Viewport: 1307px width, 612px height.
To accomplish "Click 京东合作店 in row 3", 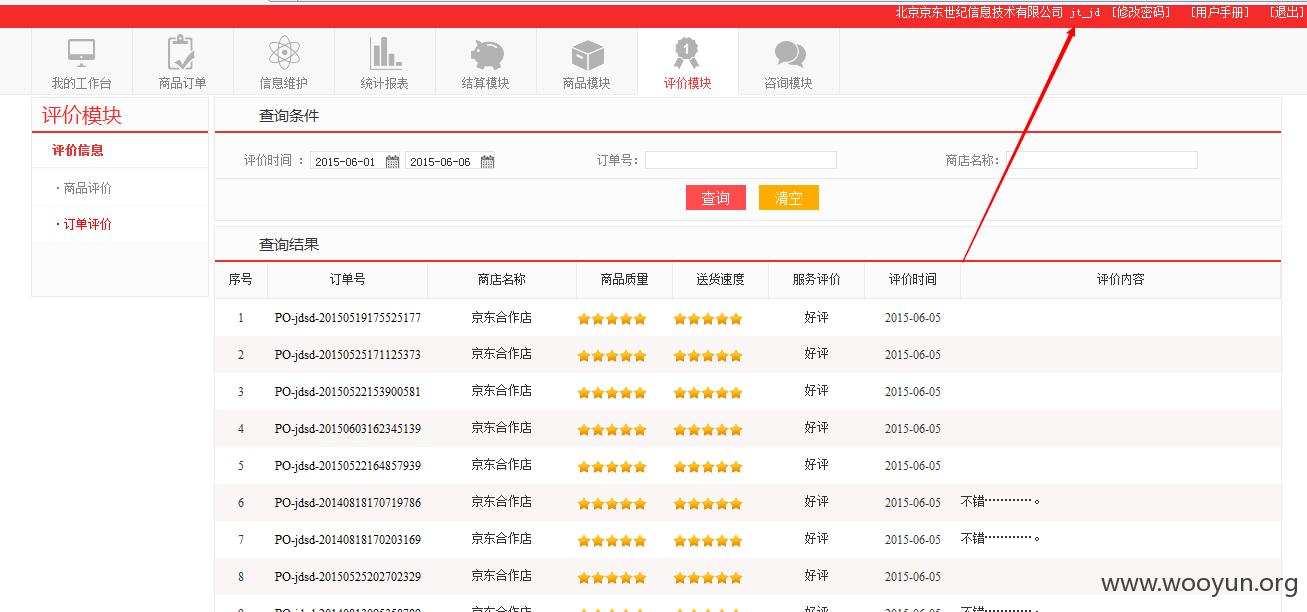I will (x=502, y=391).
